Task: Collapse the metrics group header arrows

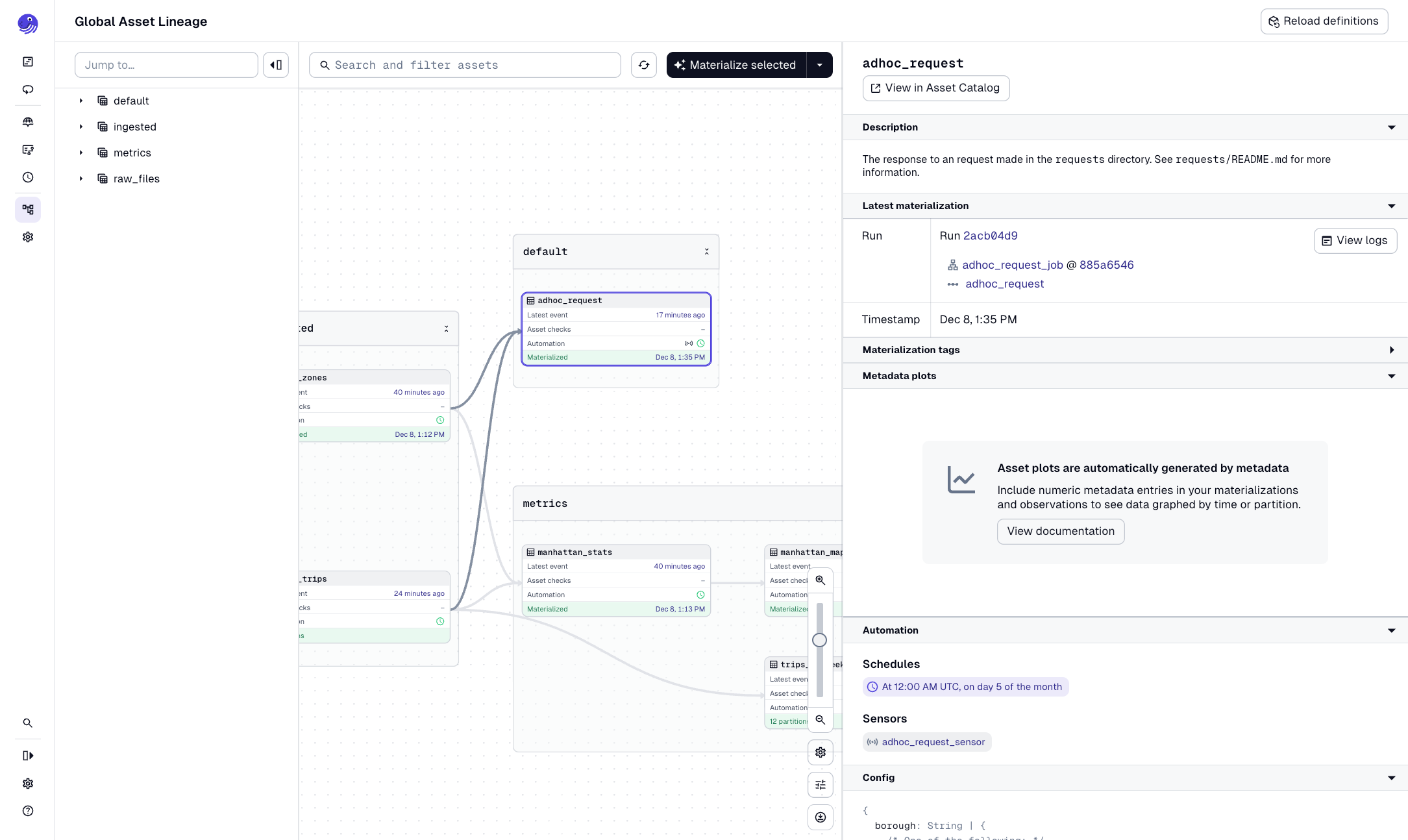Action: (x=833, y=503)
